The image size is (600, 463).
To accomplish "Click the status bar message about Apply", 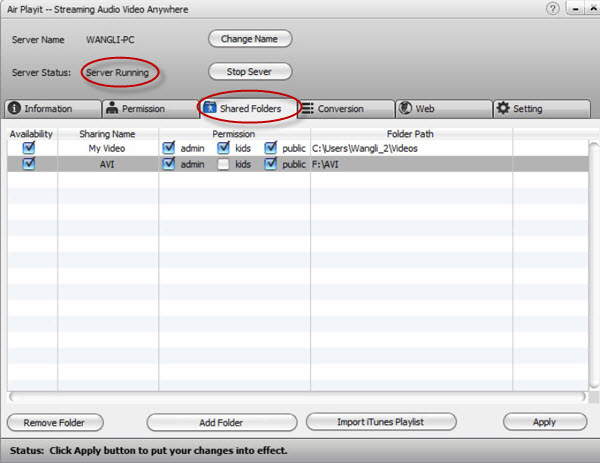I will 148,450.
